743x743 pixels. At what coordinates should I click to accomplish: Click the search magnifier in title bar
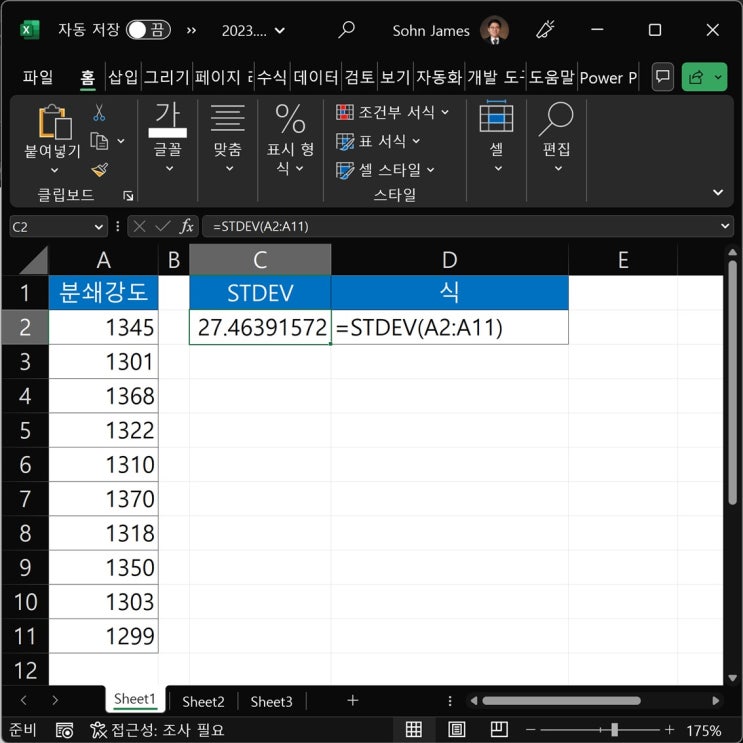coord(346,30)
